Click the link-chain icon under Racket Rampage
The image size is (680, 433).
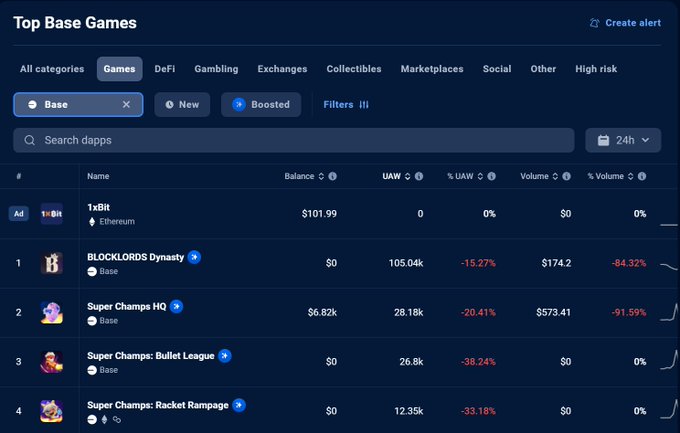coord(117,420)
